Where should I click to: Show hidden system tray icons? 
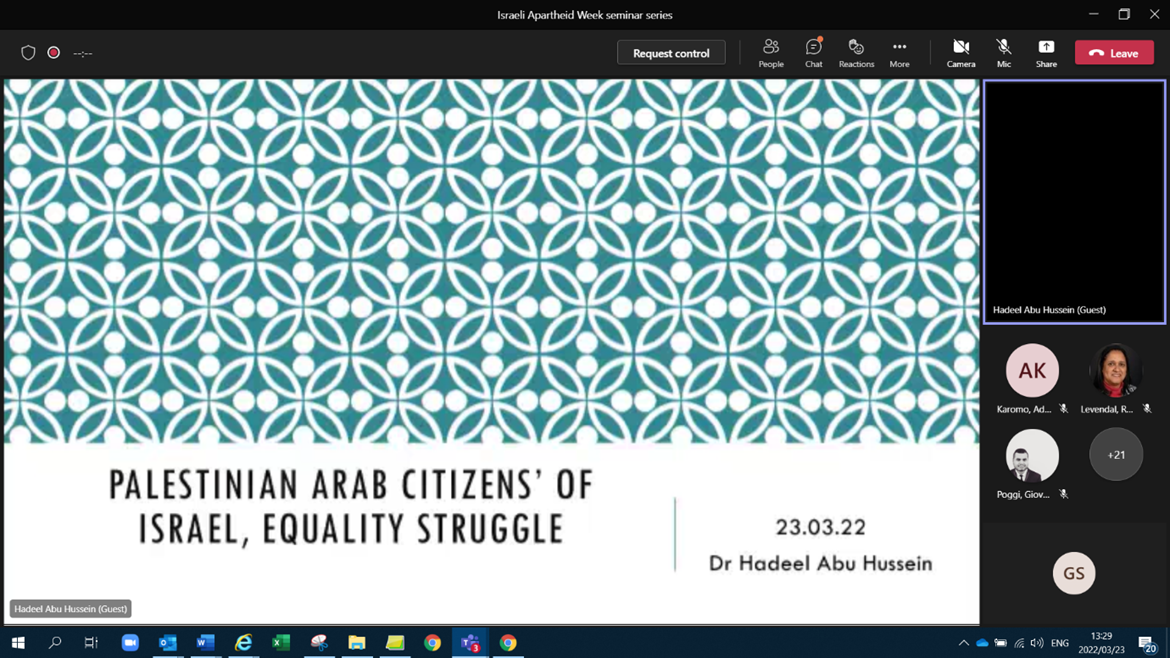pos(963,642)
